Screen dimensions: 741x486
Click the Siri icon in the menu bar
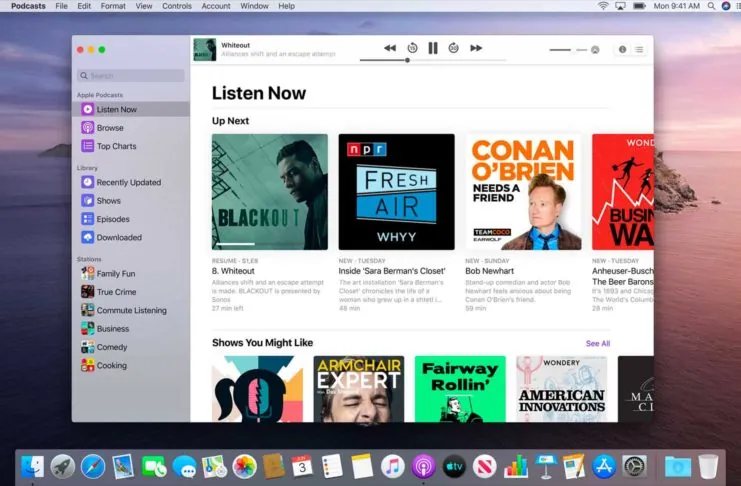pos(726,6)
